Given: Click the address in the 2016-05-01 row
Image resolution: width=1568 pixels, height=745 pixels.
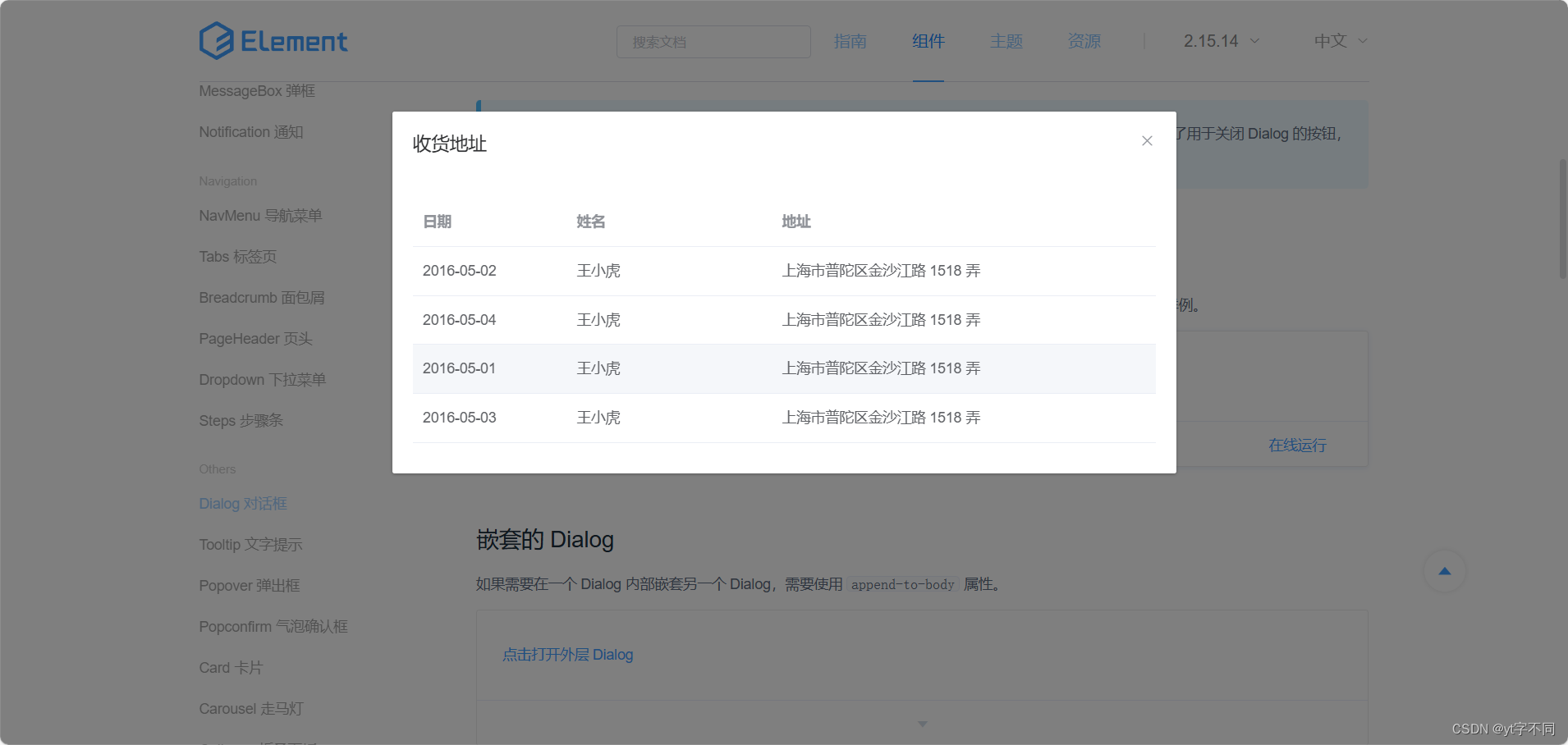Looking at the screenshot, I should tap(881, 368).
